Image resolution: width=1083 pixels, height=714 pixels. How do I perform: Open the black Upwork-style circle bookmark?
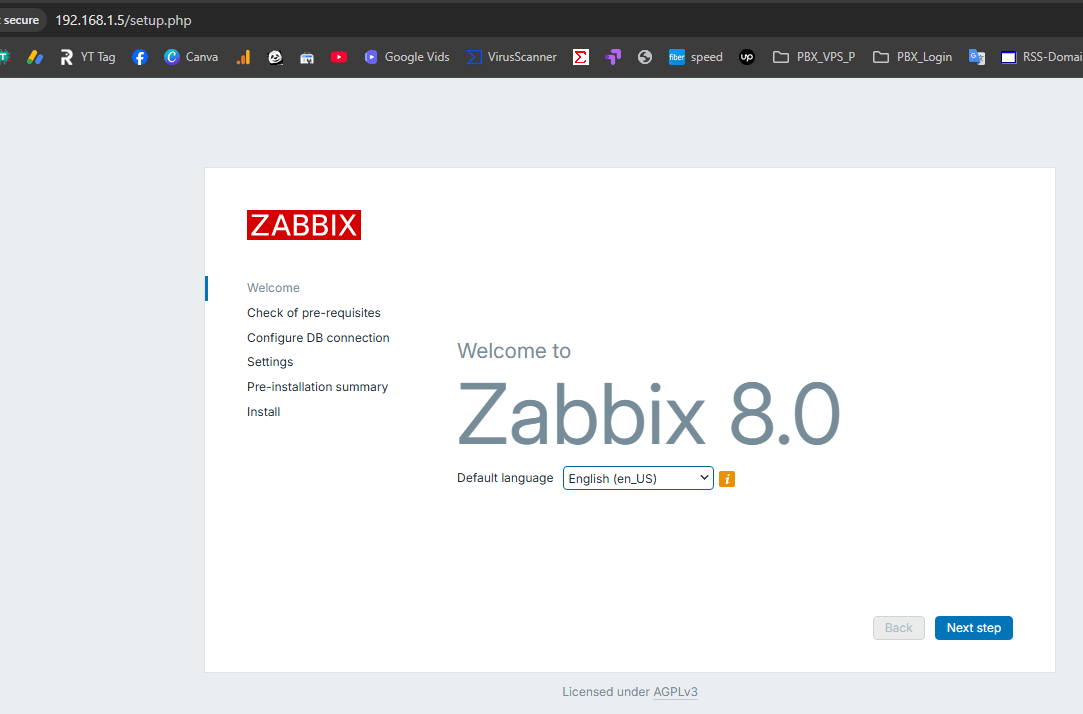point(747,57)
